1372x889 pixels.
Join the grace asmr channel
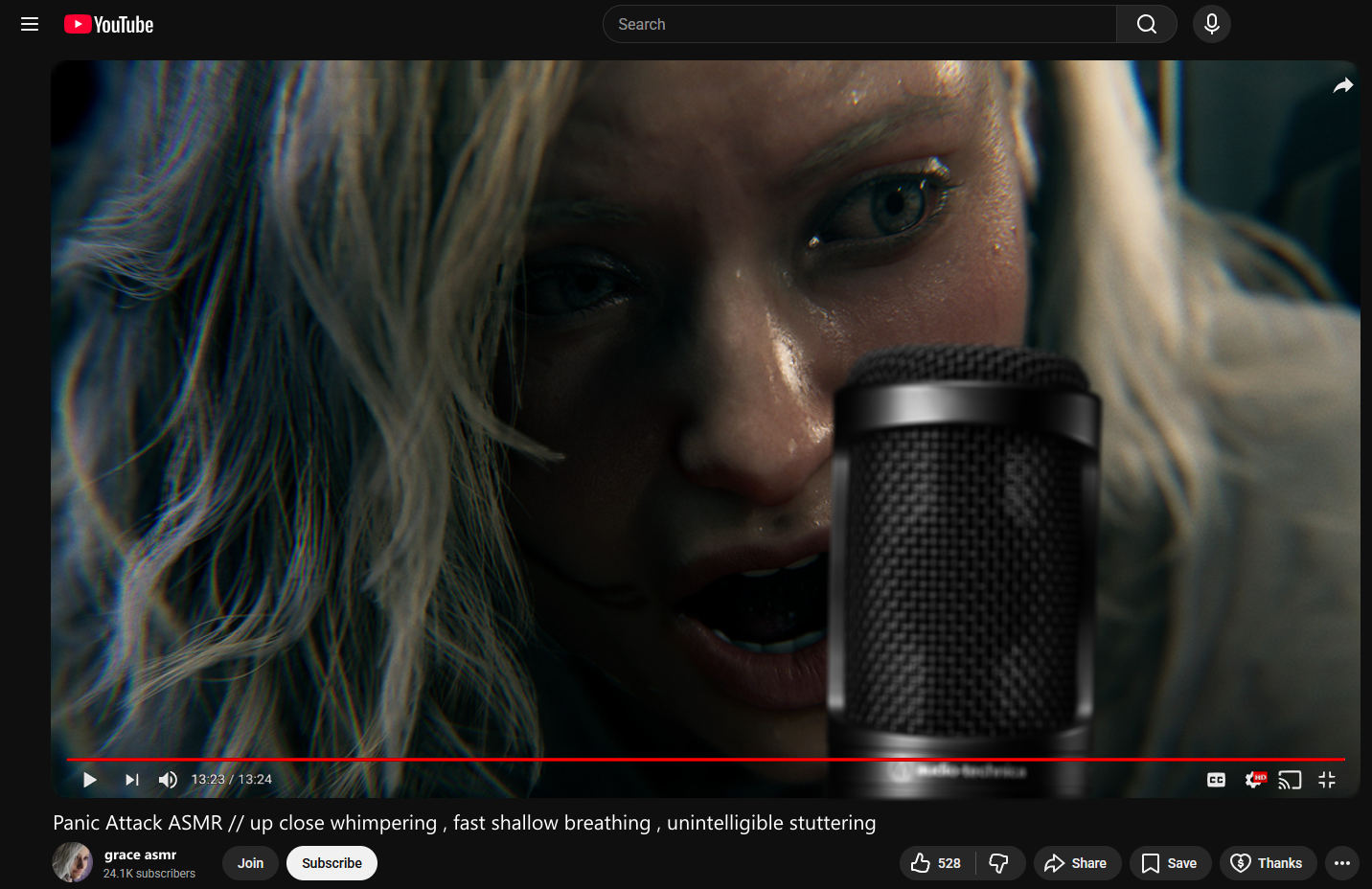(x=251, y=863)
